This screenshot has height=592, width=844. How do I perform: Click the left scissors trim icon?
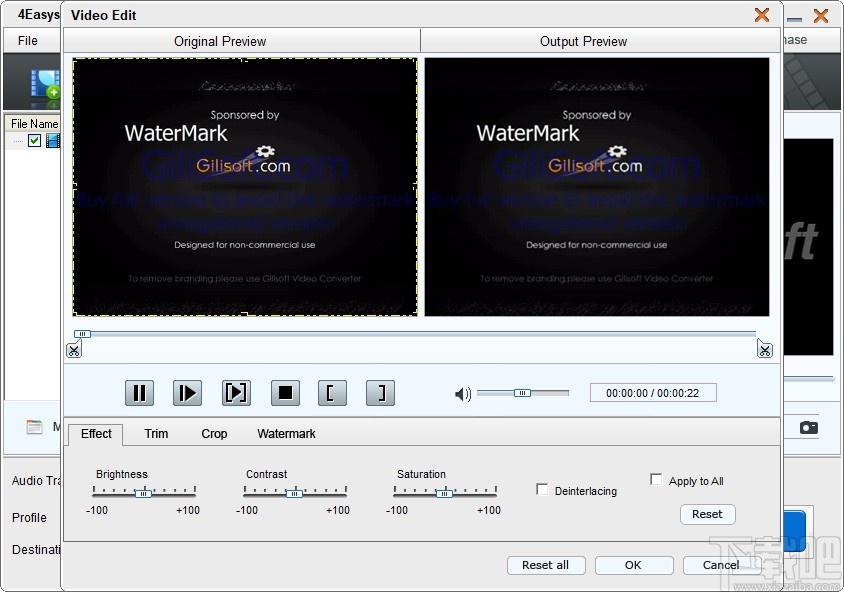pos(74,349)
